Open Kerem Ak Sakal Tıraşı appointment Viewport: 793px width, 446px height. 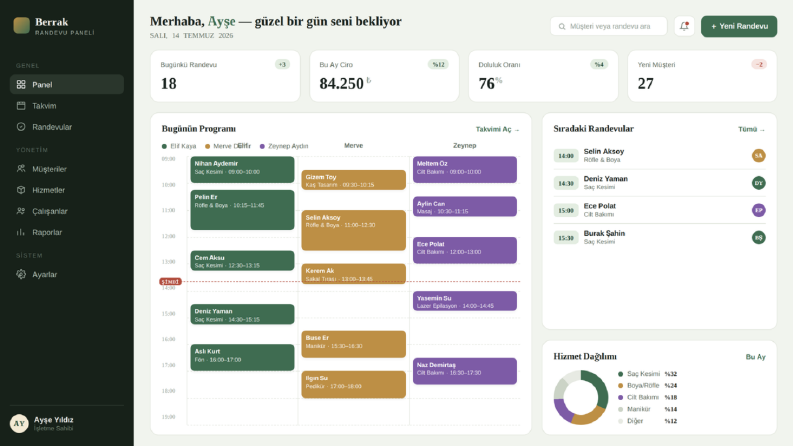click(x=354, y=274)
